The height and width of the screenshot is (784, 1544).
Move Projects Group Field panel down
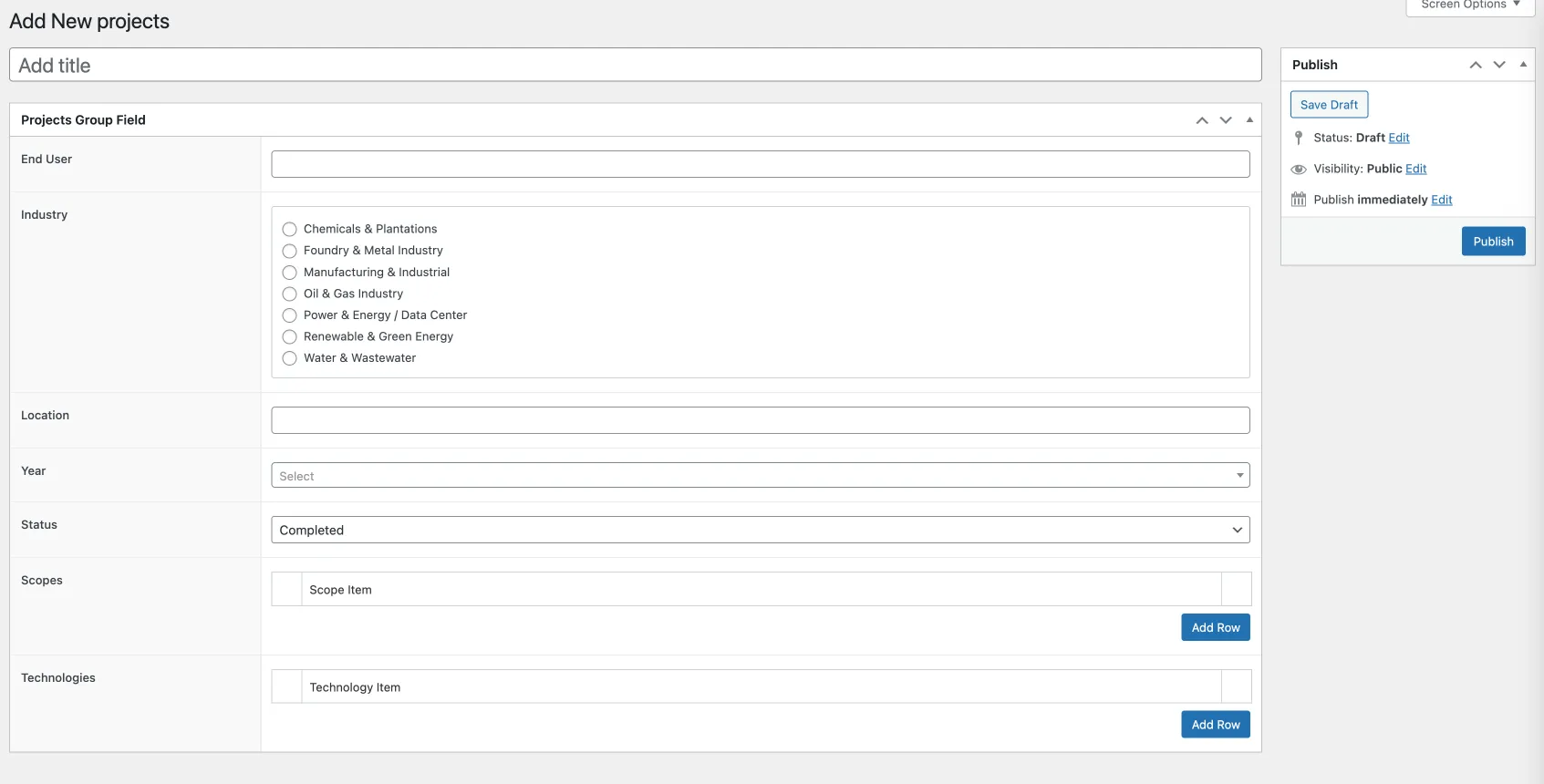(1226, 120)
